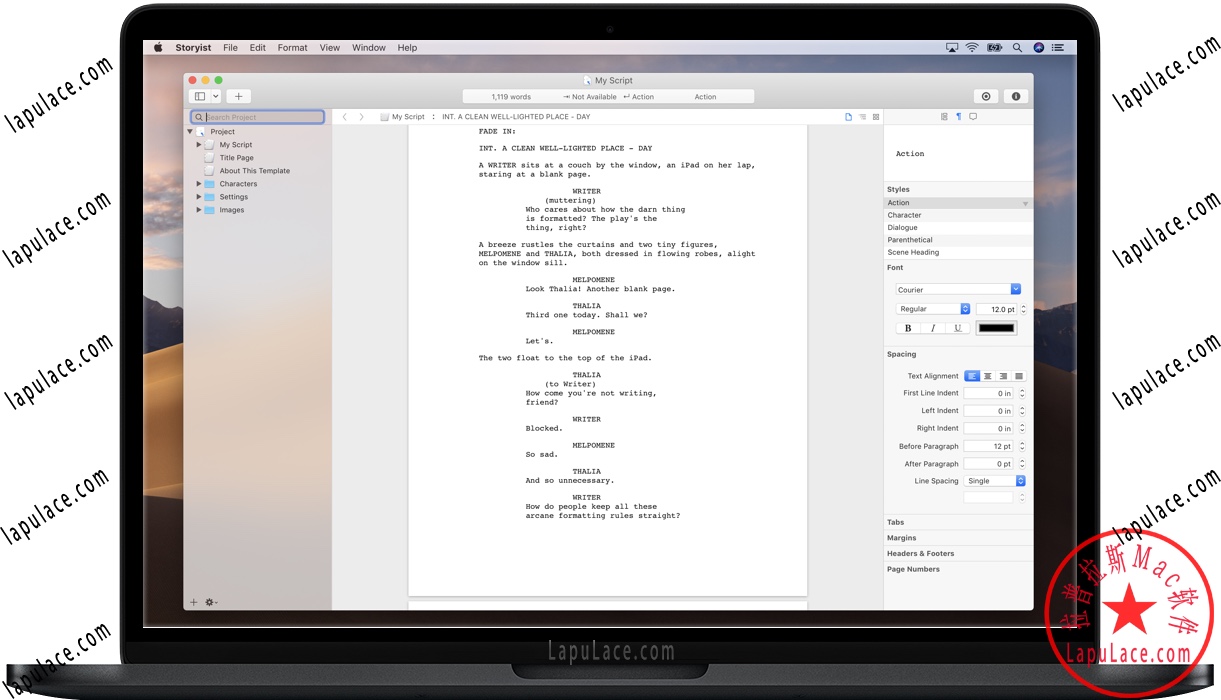The width and height of the screenshot is (1221, 700).
Task: Click the battery status icon
Action: [995, 47]
